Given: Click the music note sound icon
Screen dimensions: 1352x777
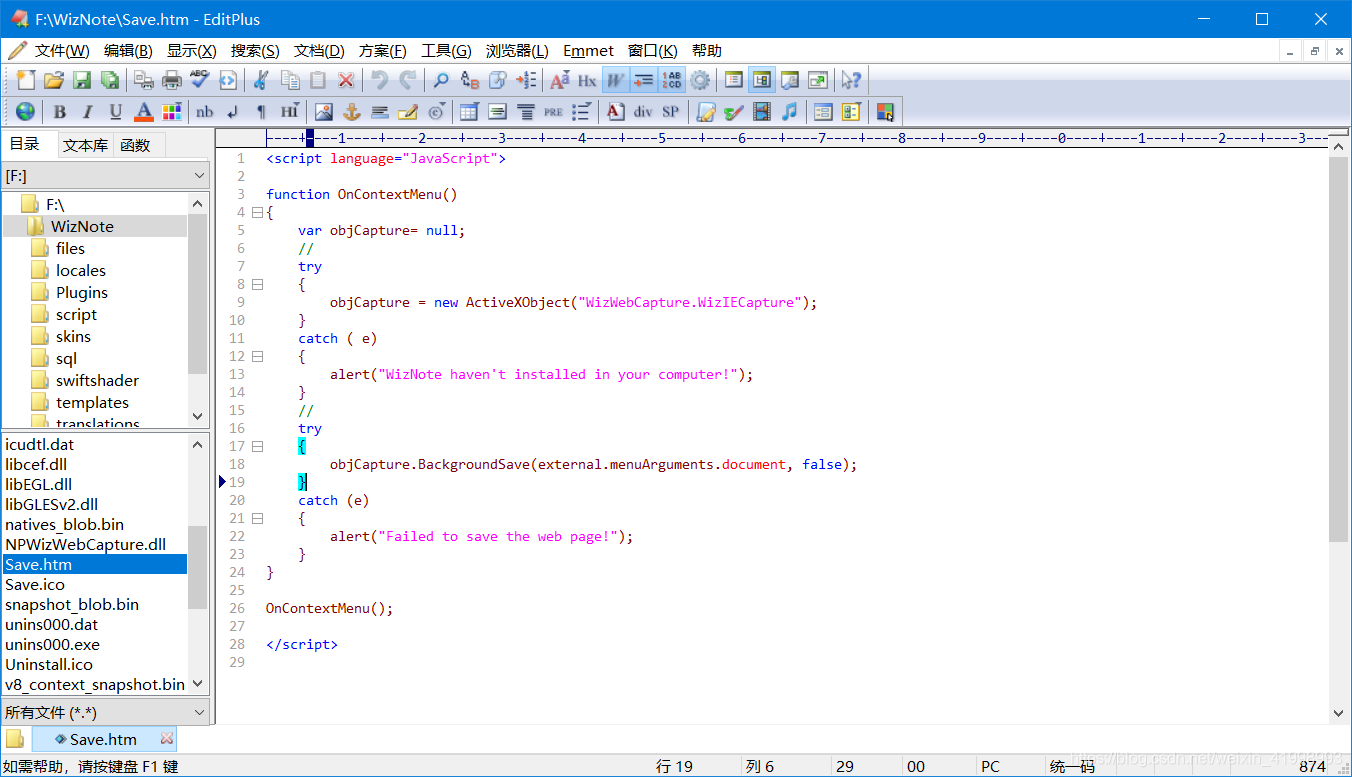Looking at the screenshot, I should point(790,111).
